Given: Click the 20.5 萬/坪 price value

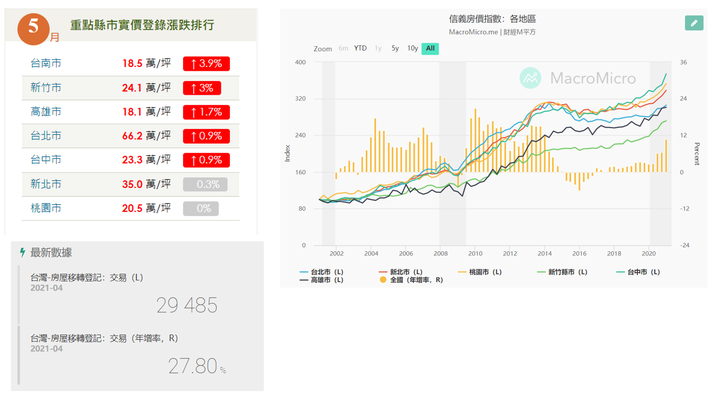Looking at the screenshot, I should click(146, 208).
